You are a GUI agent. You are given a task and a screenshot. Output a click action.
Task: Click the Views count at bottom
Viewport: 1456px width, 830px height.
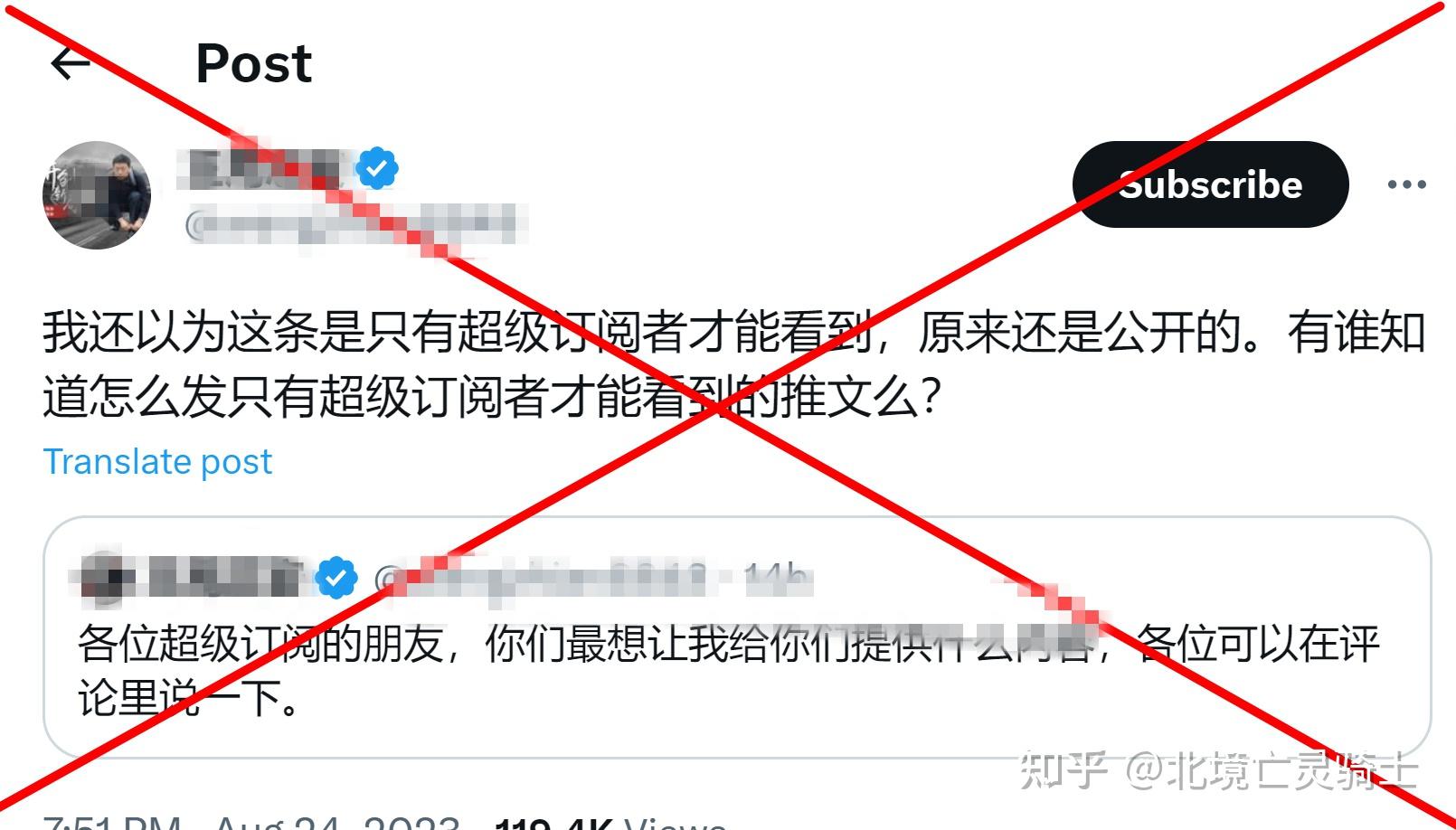(x=610, y=821)
